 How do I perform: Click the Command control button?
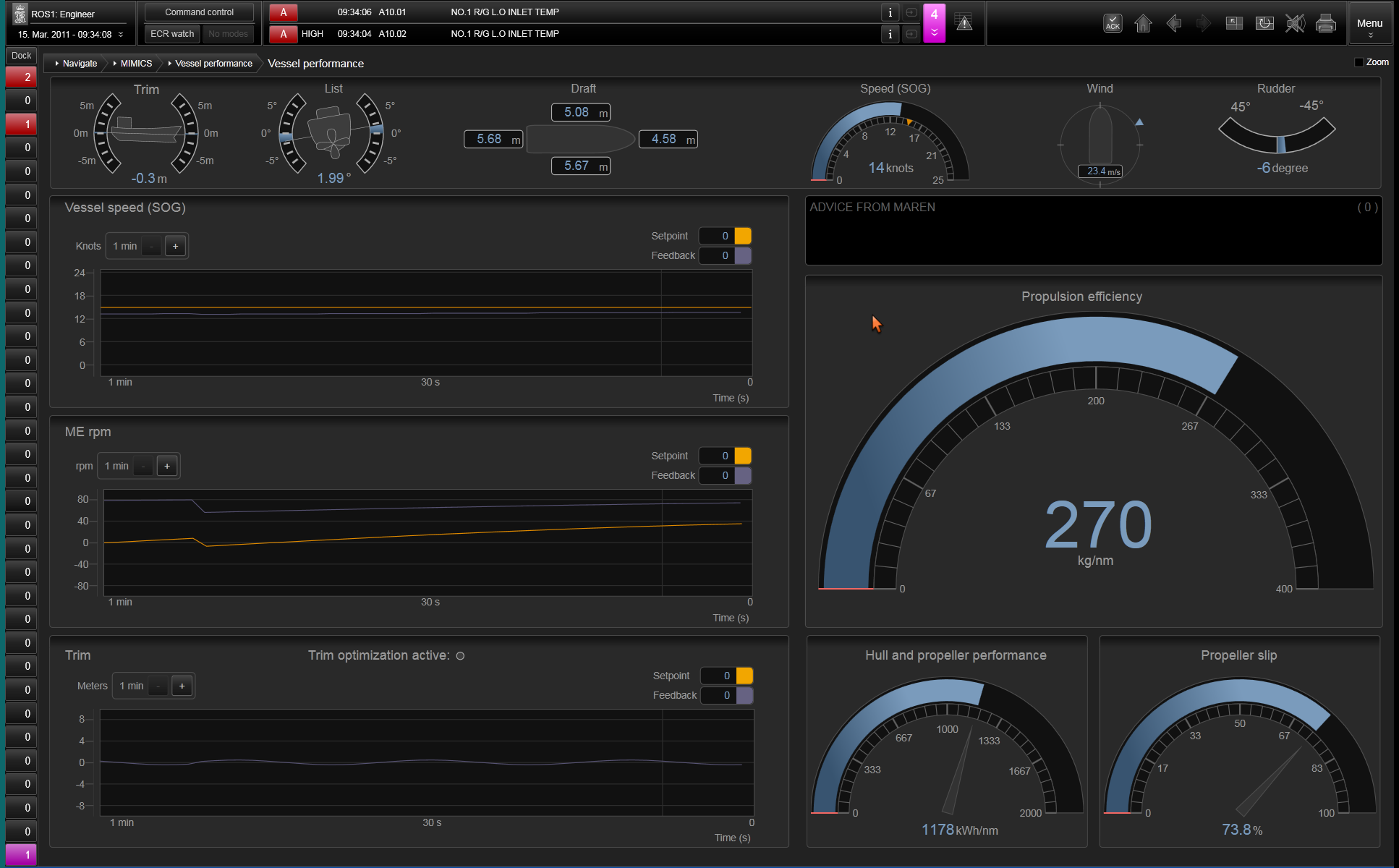tap(199, 12)
